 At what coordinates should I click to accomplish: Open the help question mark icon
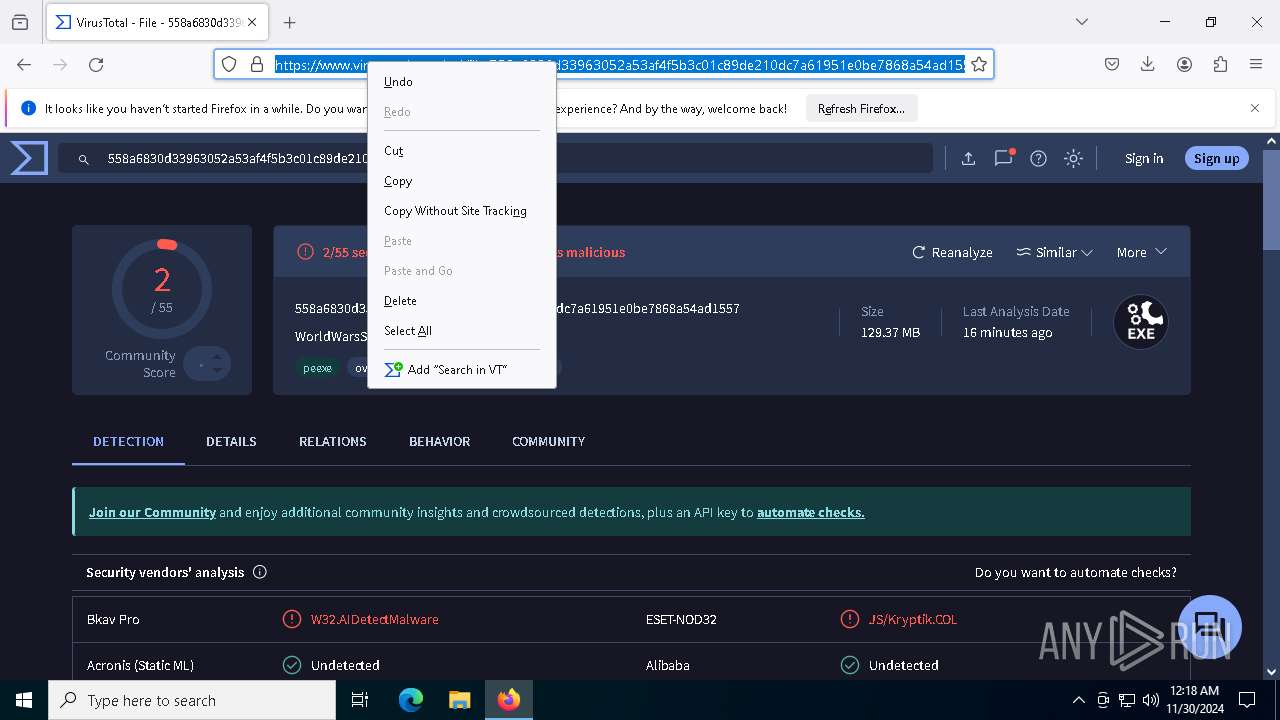tap(1038, 158)
